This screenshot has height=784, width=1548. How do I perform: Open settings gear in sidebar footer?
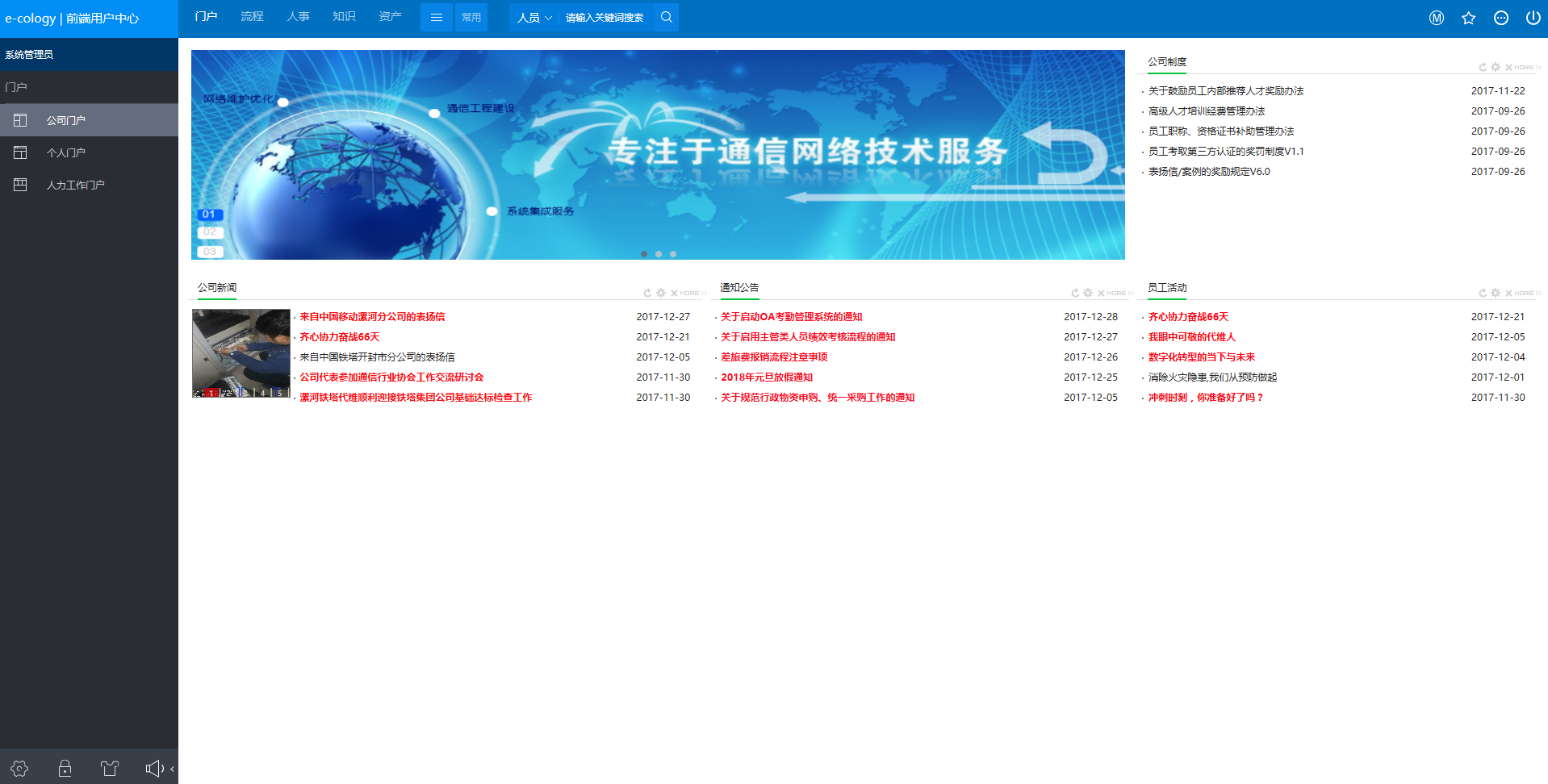20,768
